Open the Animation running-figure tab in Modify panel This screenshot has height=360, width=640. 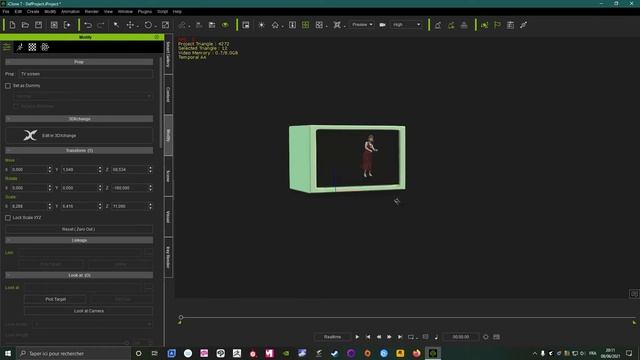point(20,47)
